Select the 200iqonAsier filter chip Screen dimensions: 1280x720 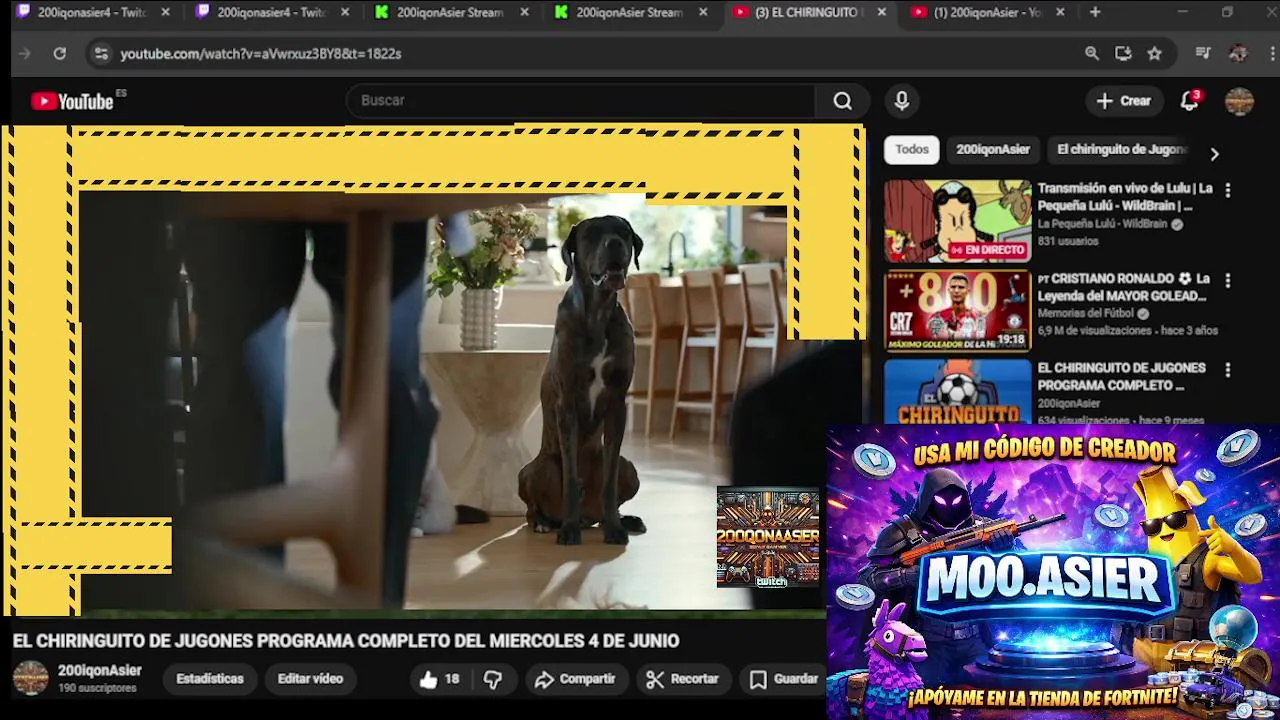[x=992, y=149]
